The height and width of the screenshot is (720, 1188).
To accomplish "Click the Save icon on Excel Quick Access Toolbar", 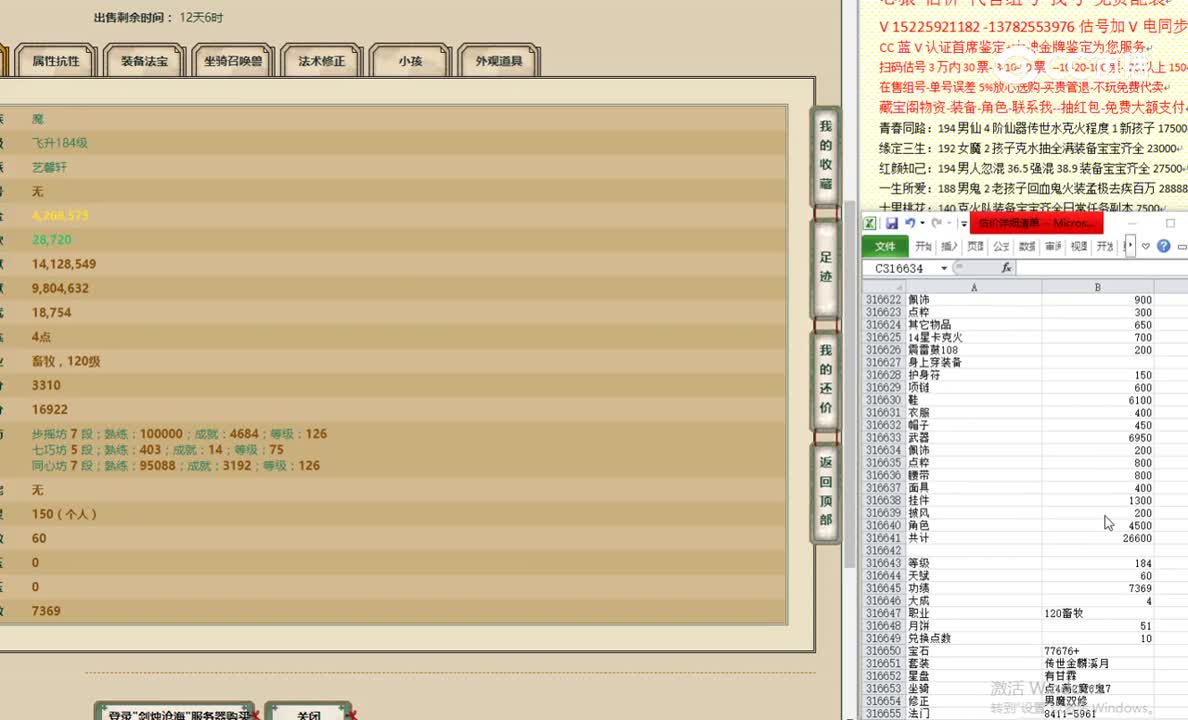I will click(x=893, y=222).
